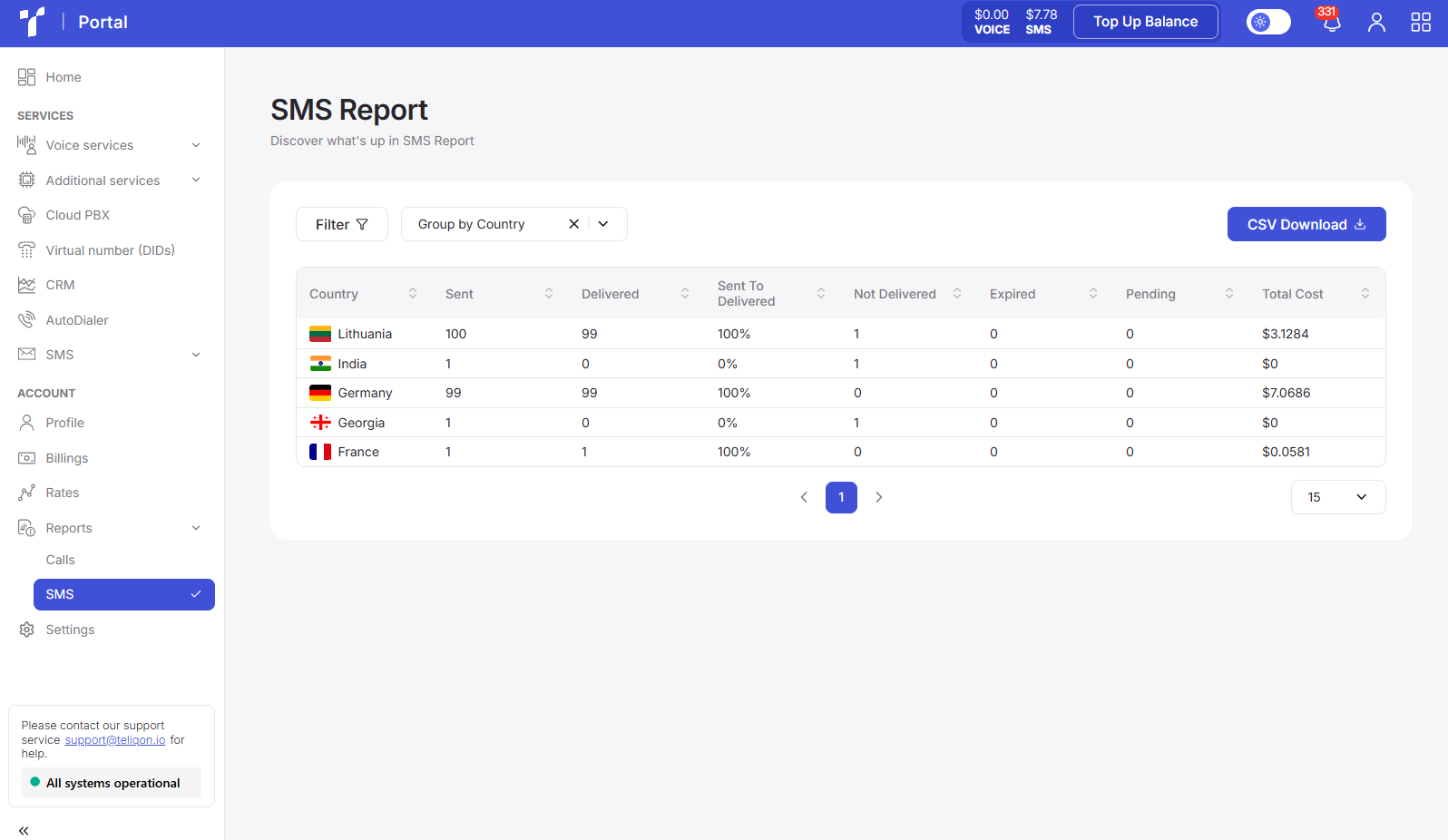Expand the Additional services menu
Screen dimensions: 1448x840
pos(196,180)
